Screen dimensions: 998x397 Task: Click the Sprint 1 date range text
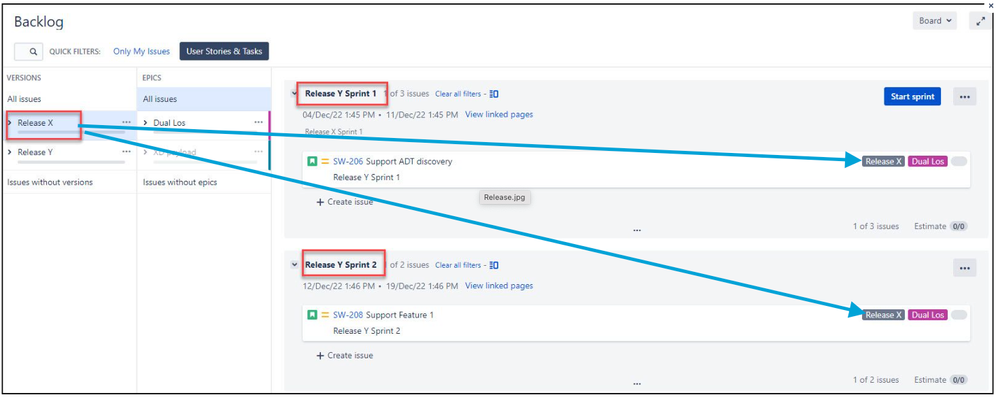[381, 115]
